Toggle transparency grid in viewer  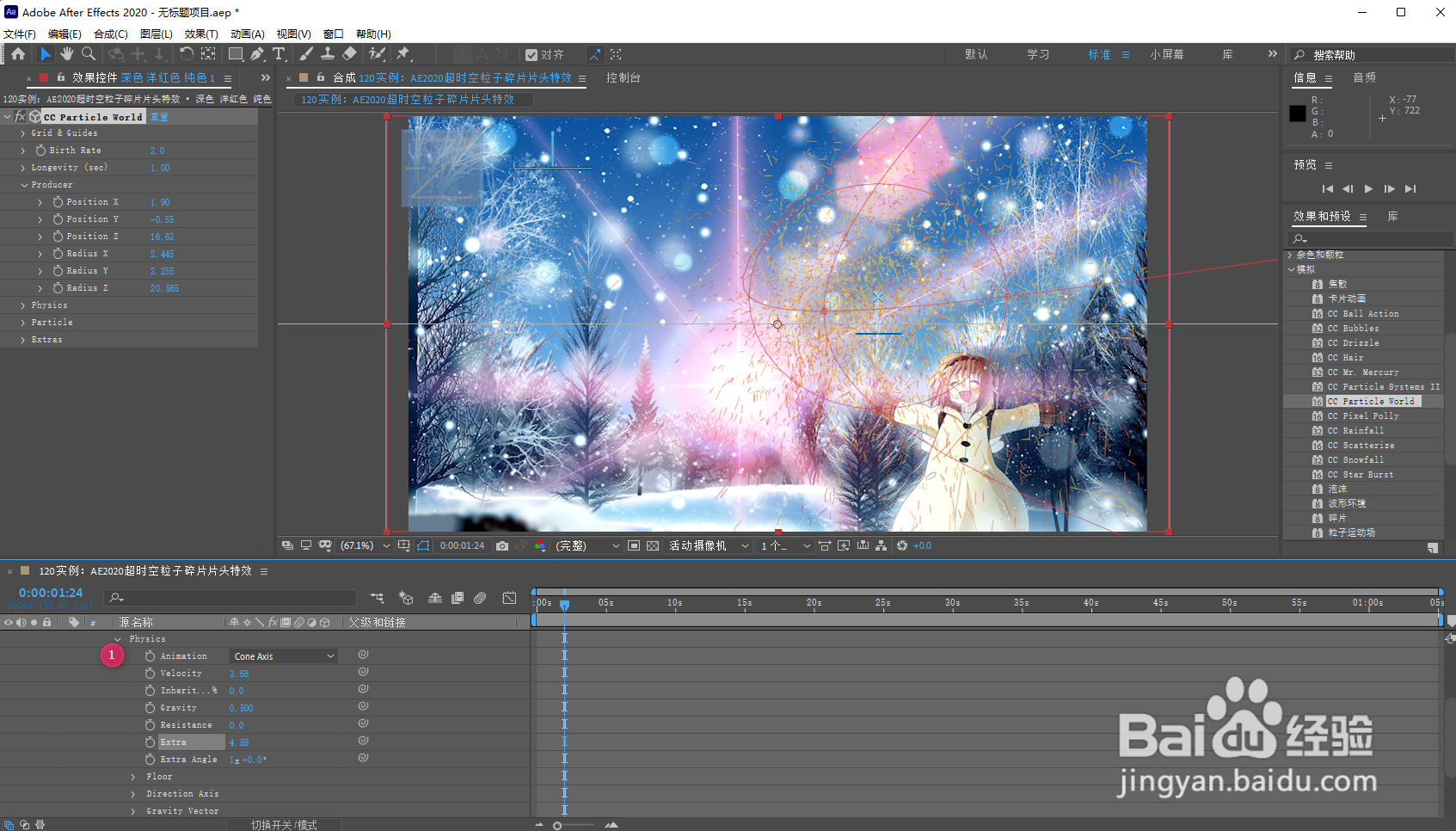coord(653,545)
